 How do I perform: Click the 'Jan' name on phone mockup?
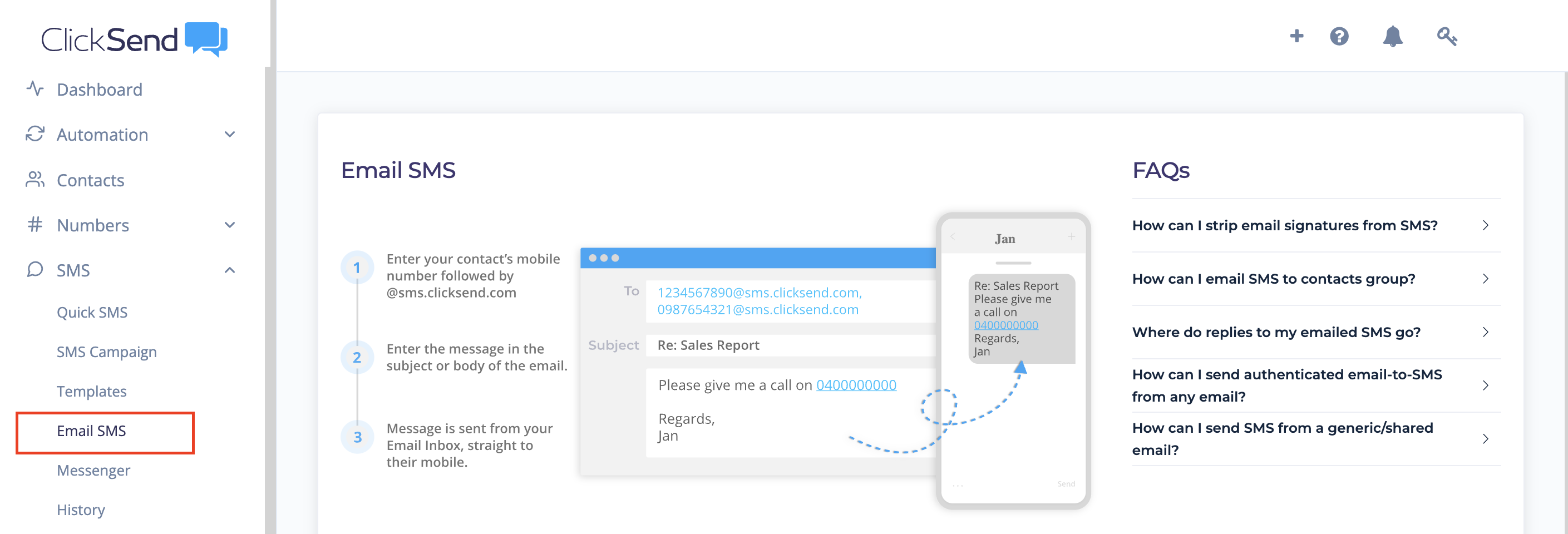point(1005,239)
